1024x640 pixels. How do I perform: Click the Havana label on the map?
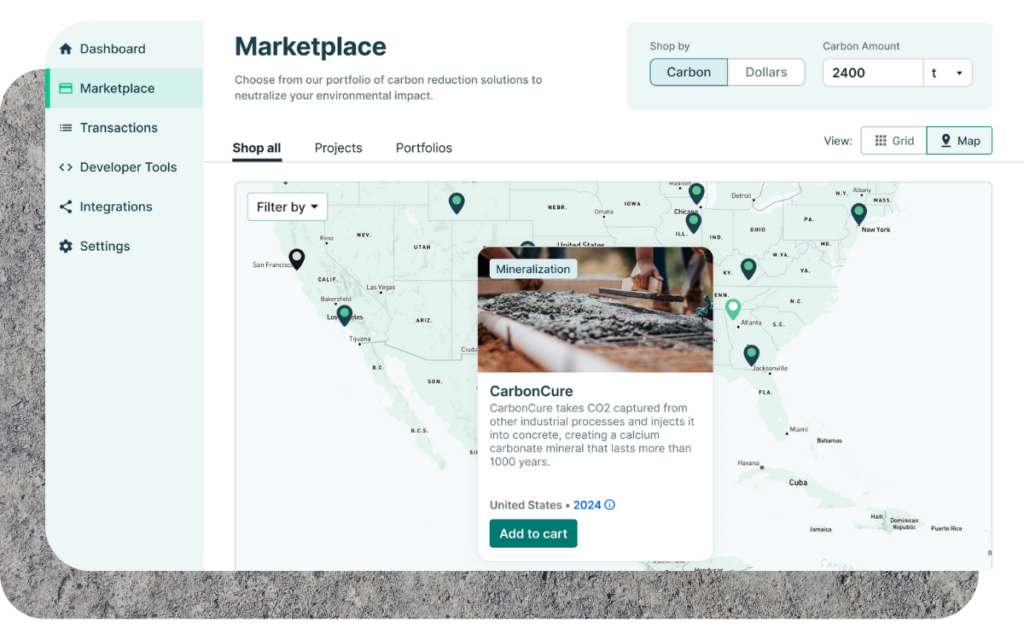pyautogui.click(x=748, y=463)
